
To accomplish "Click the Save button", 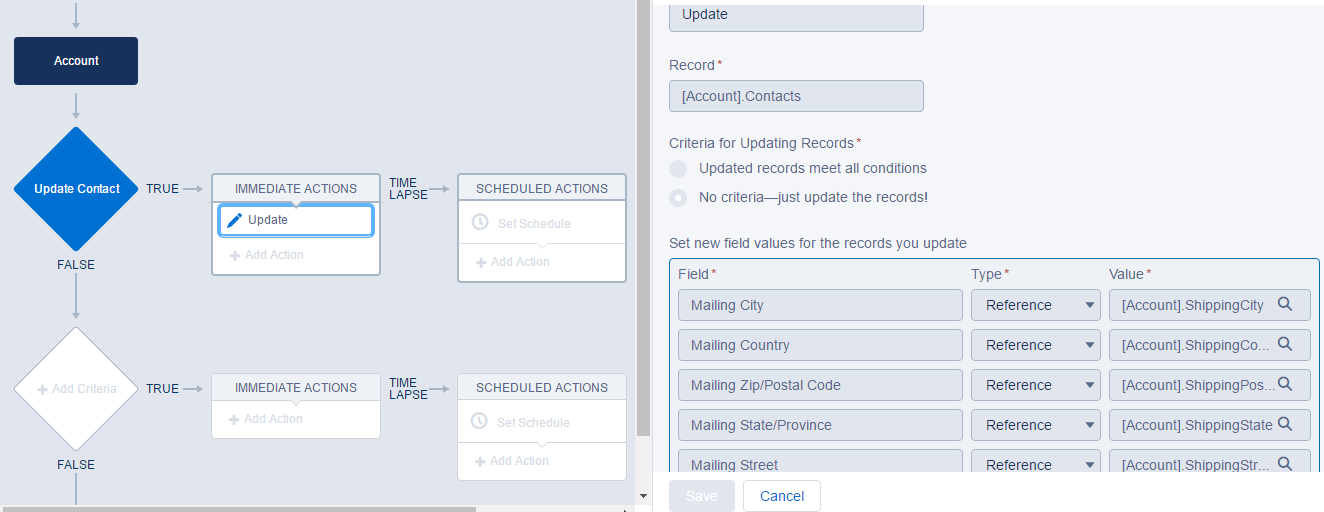I will pos(701,496).
